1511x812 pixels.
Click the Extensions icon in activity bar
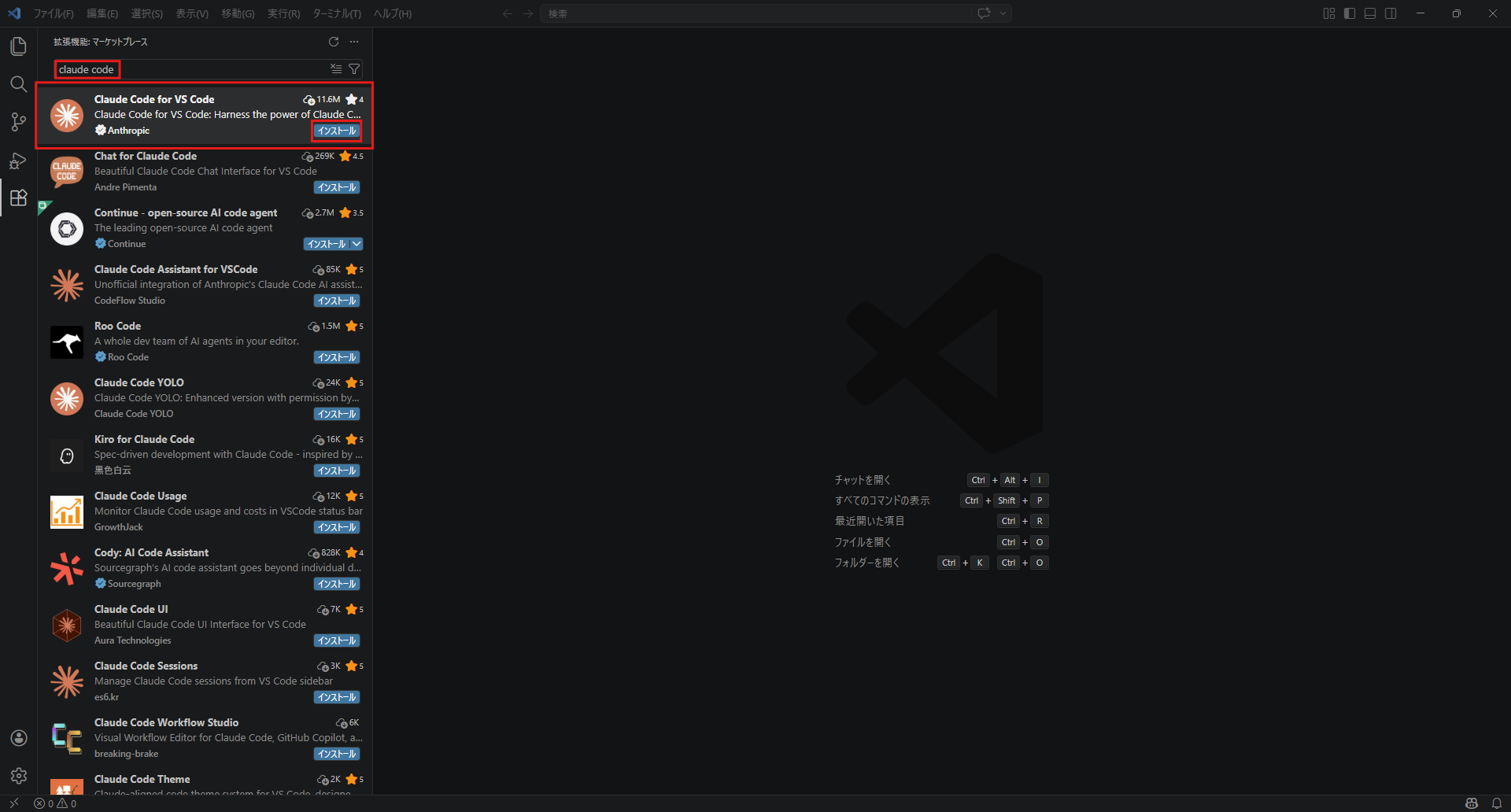point(19,197)
